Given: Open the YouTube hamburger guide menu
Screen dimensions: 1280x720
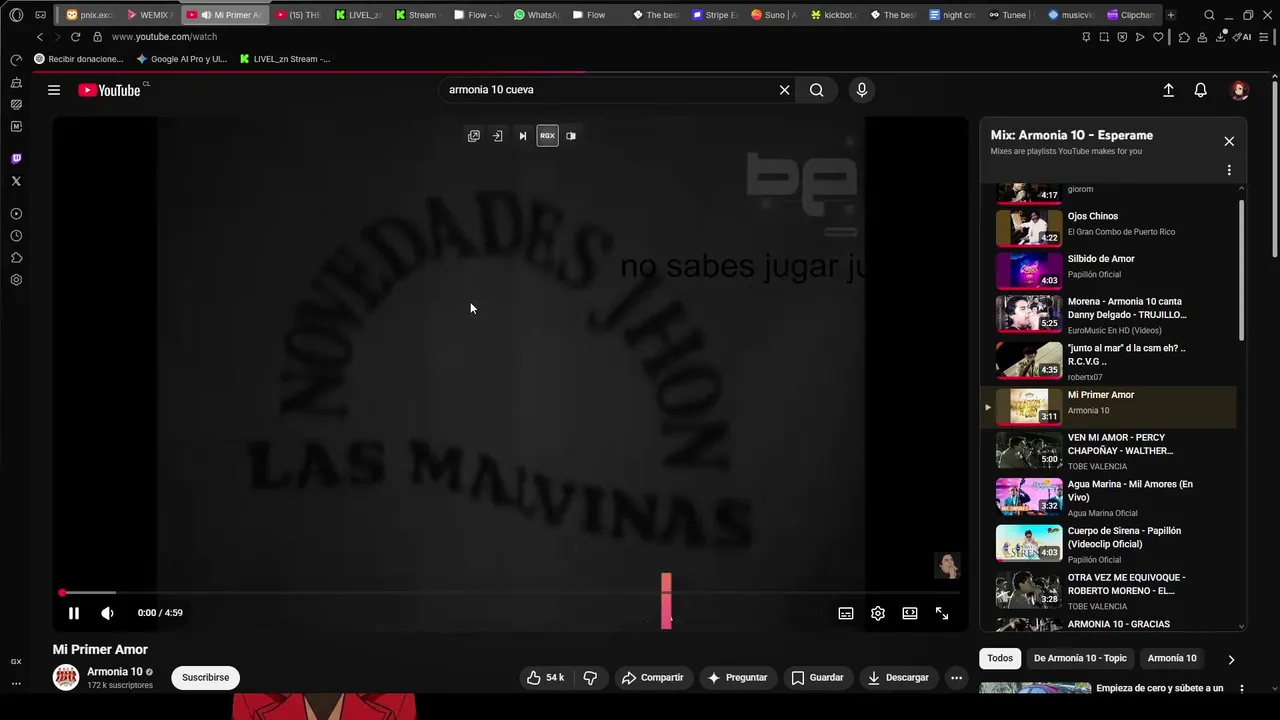Looking at the screenshot, I should pyautogui.click(x=54, y=90).
